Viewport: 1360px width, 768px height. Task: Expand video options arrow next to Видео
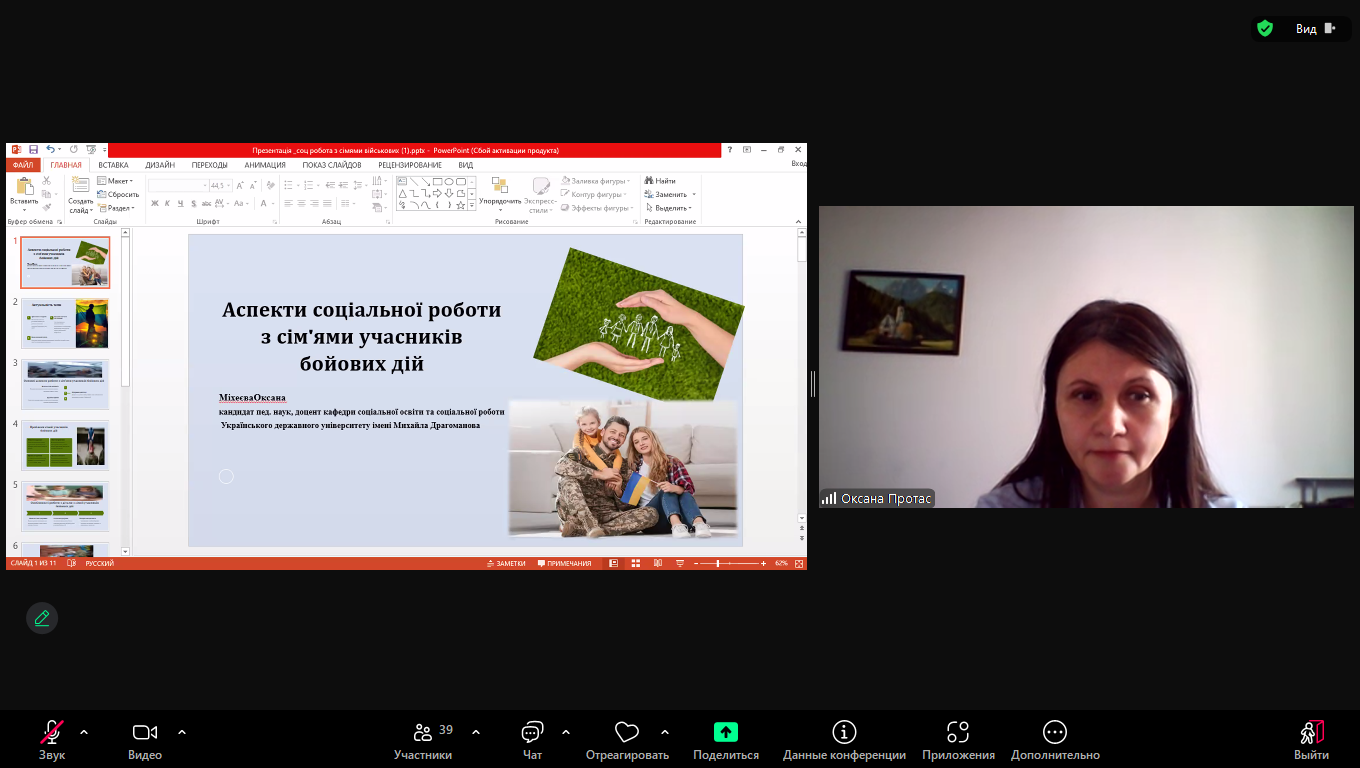pos(182,732)
